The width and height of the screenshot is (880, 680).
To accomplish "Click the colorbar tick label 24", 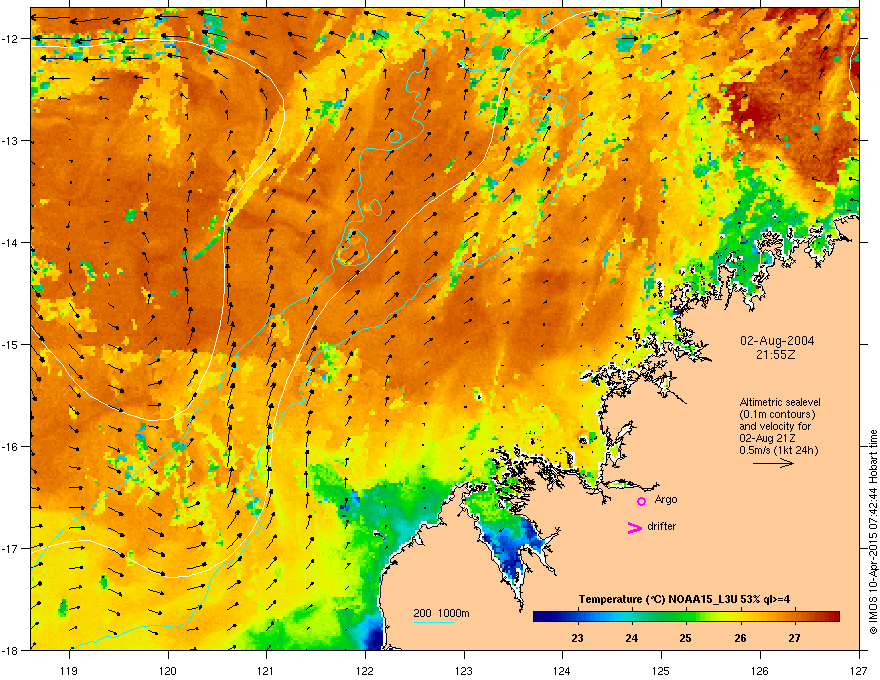I will click(632, 638).
